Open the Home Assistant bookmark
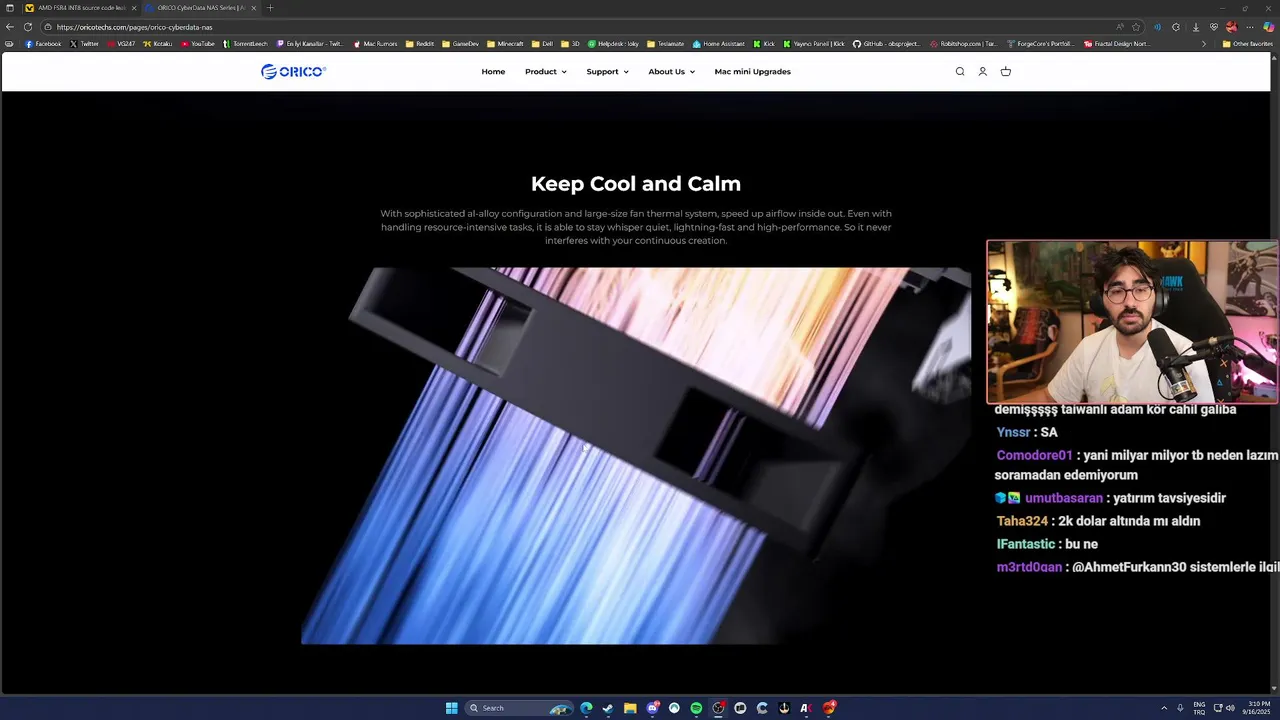This screenshot has height=720, width=1280. point(719,44)
